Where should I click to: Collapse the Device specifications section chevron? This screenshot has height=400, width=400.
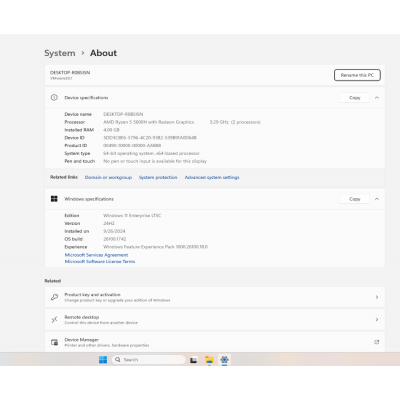[x=377, y=98]
